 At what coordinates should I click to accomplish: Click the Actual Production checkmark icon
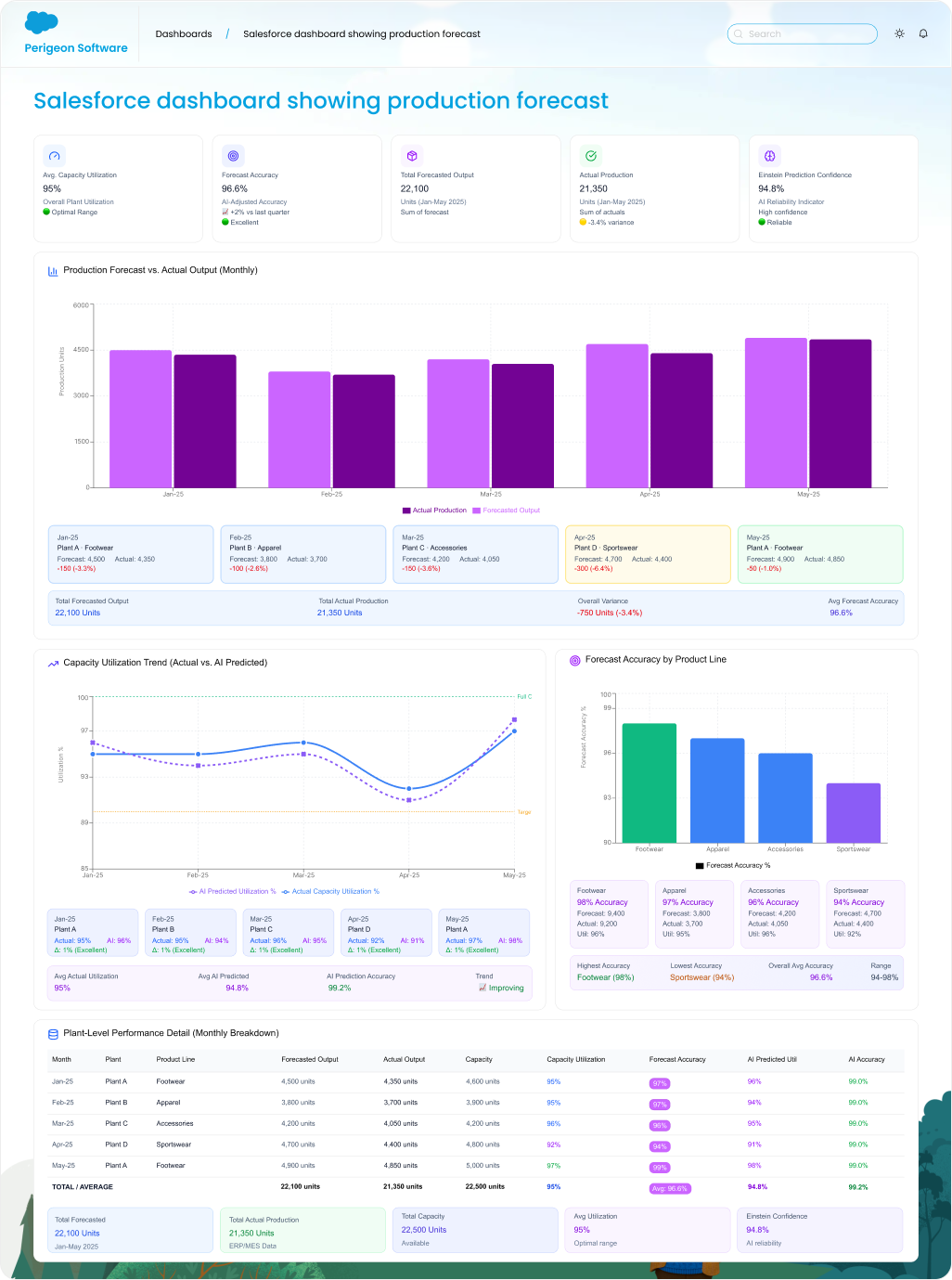click(x=591, y=156)
